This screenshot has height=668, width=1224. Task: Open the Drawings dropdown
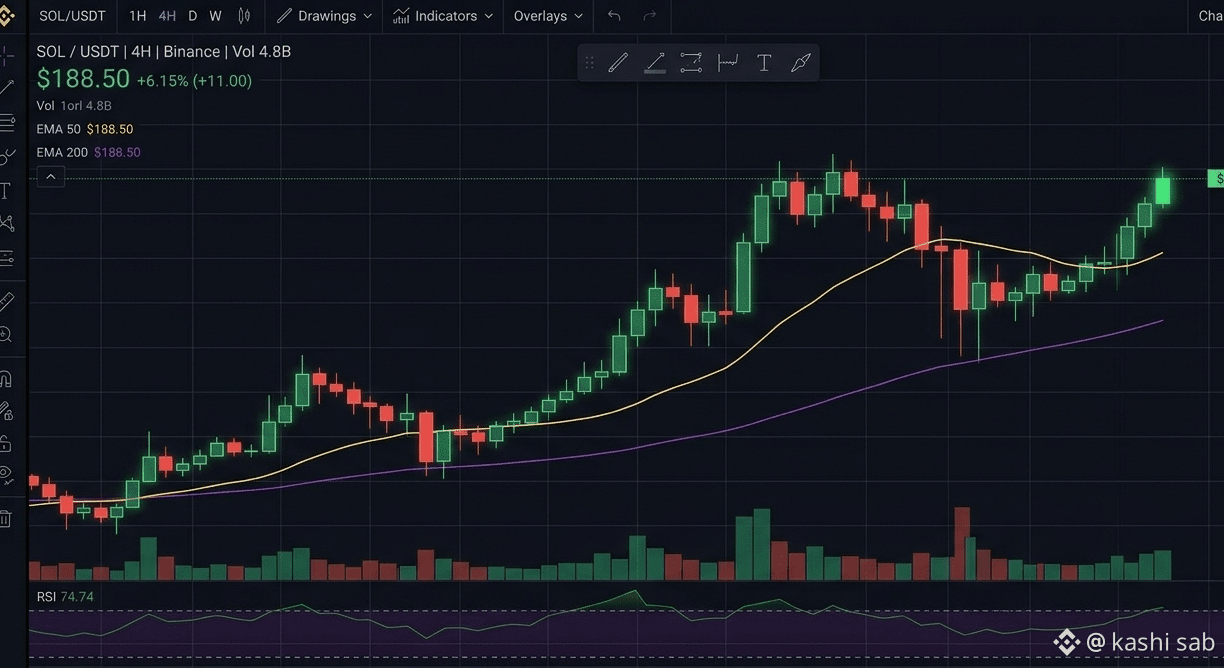click(x=324, y=16)
